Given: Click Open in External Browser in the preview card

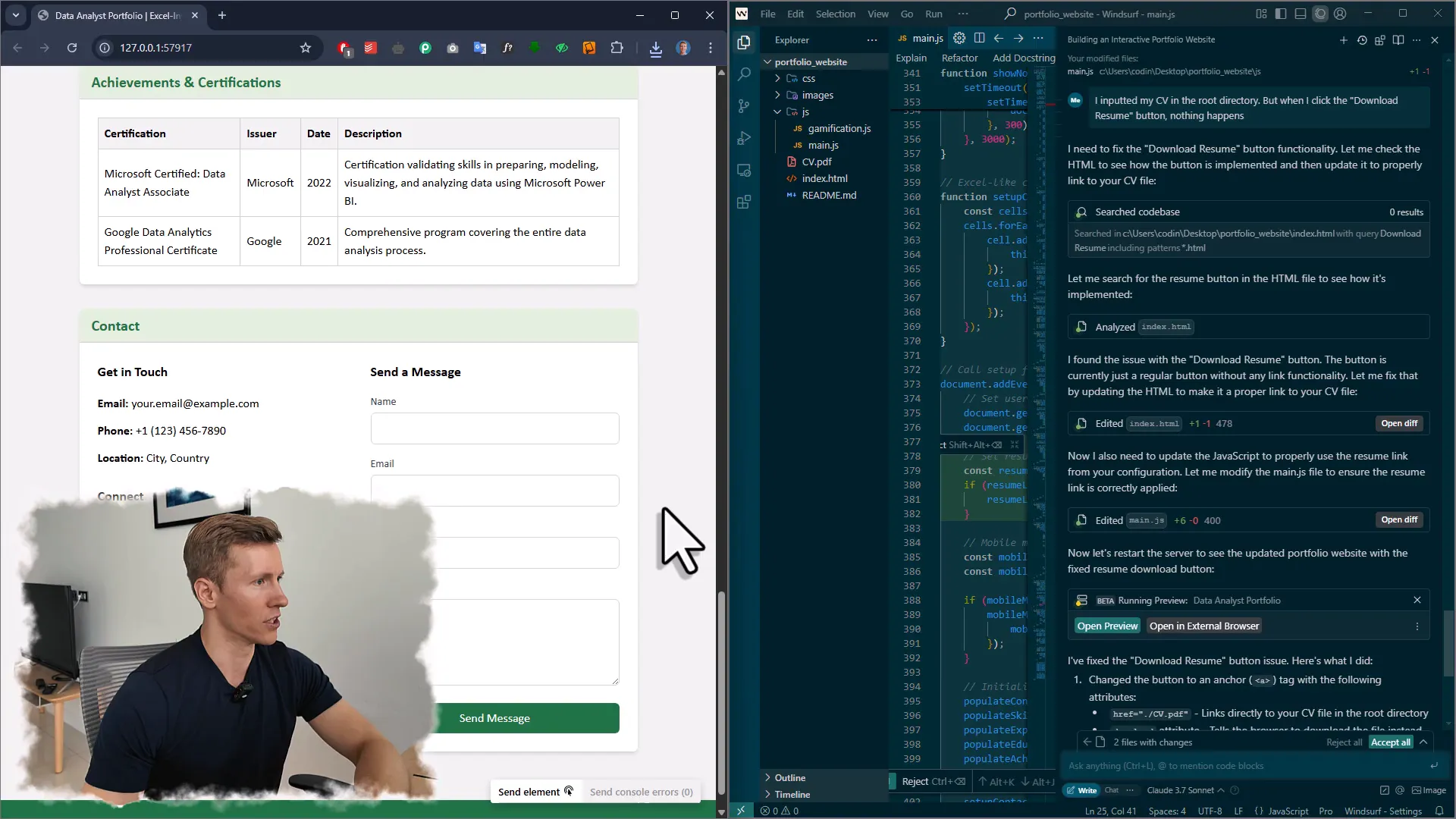Looking at the screenshot, I should click(1204, 626).
